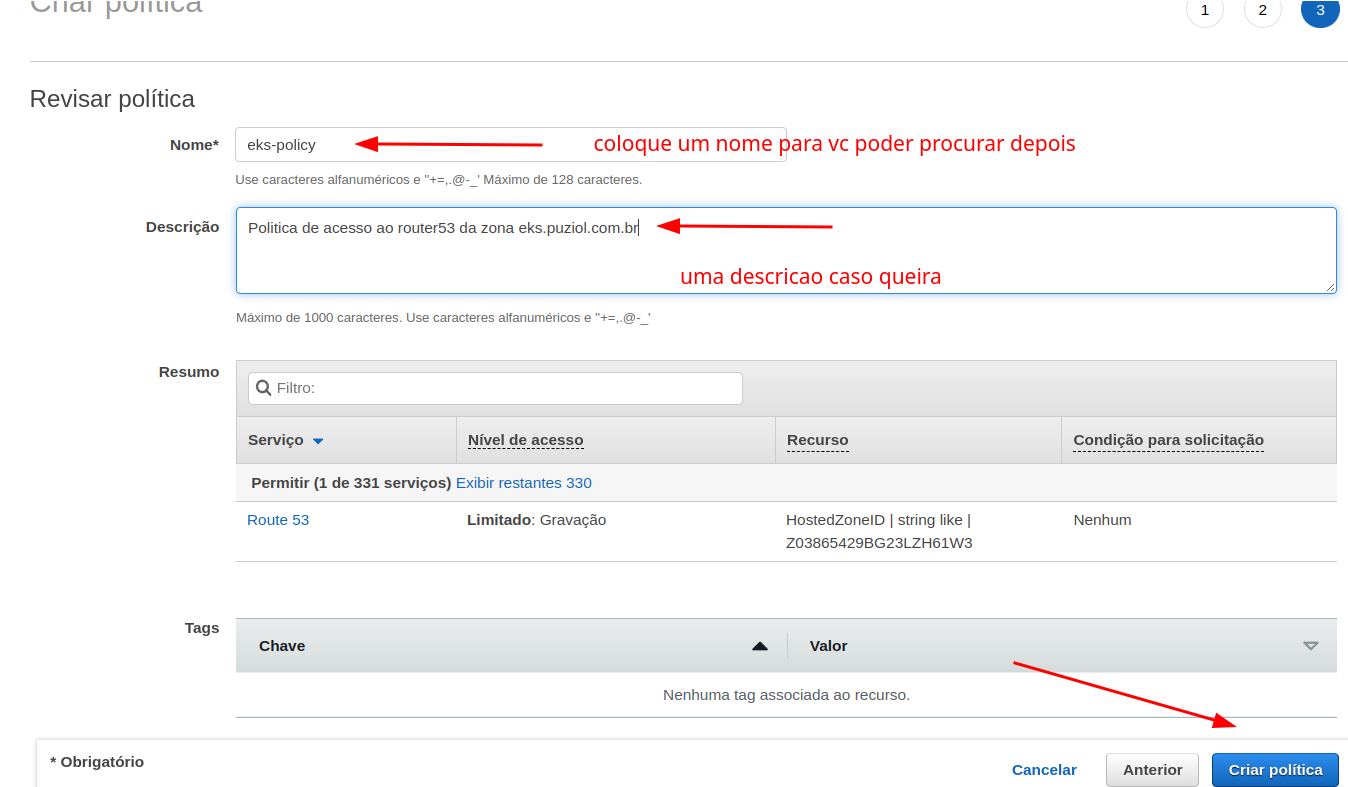Click the Descrição textarea resize handle

click(x=1330, y=287)
